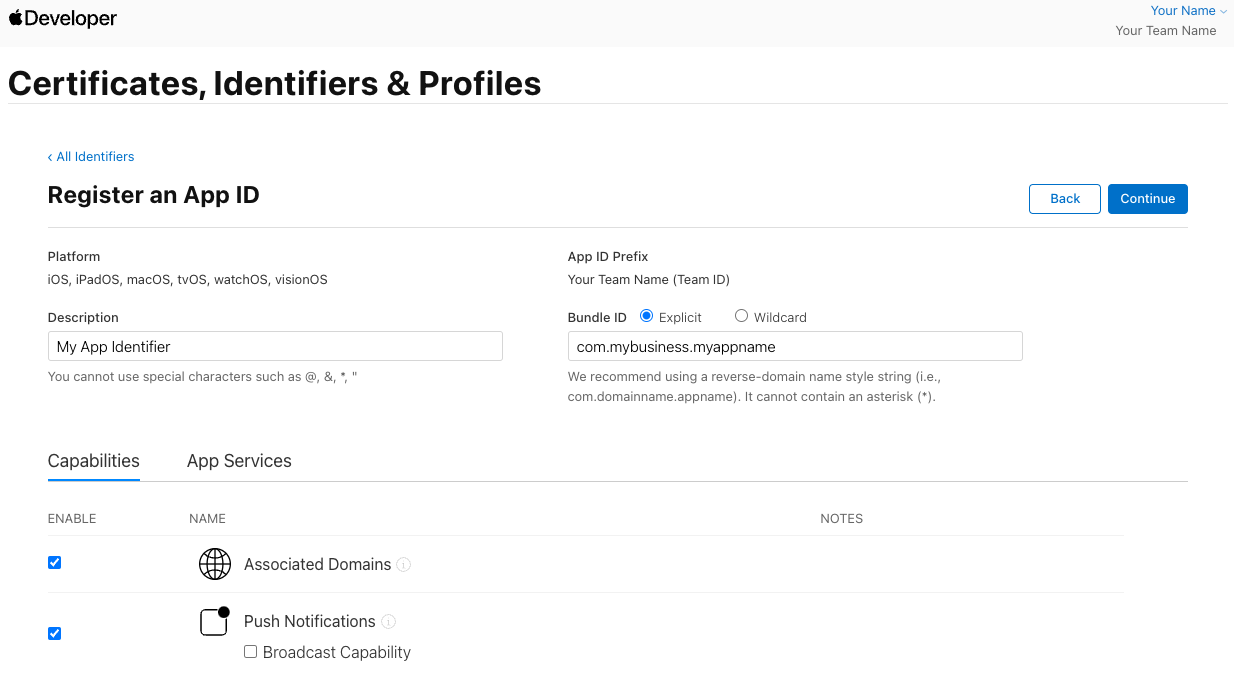This screenshot has width=1234, height=678.
Task: Click the Push Notifications badge icon
Action: point(215,621)
